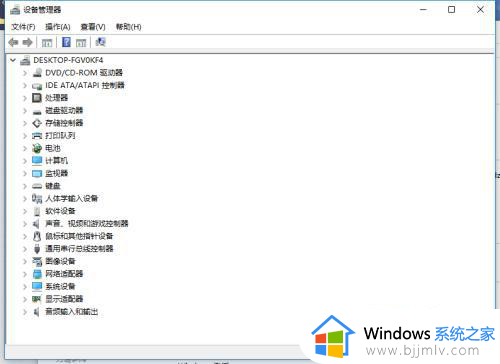Click the blue Help question-mark toolbar icon
The image size is (500, 364).
click(x=66, y=42)
